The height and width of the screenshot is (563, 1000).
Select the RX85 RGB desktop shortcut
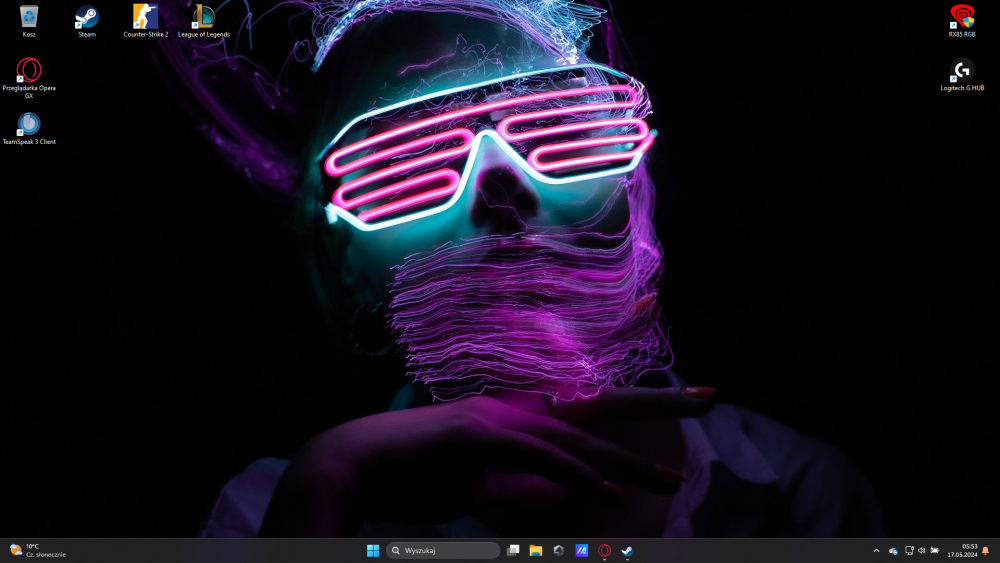962,21
